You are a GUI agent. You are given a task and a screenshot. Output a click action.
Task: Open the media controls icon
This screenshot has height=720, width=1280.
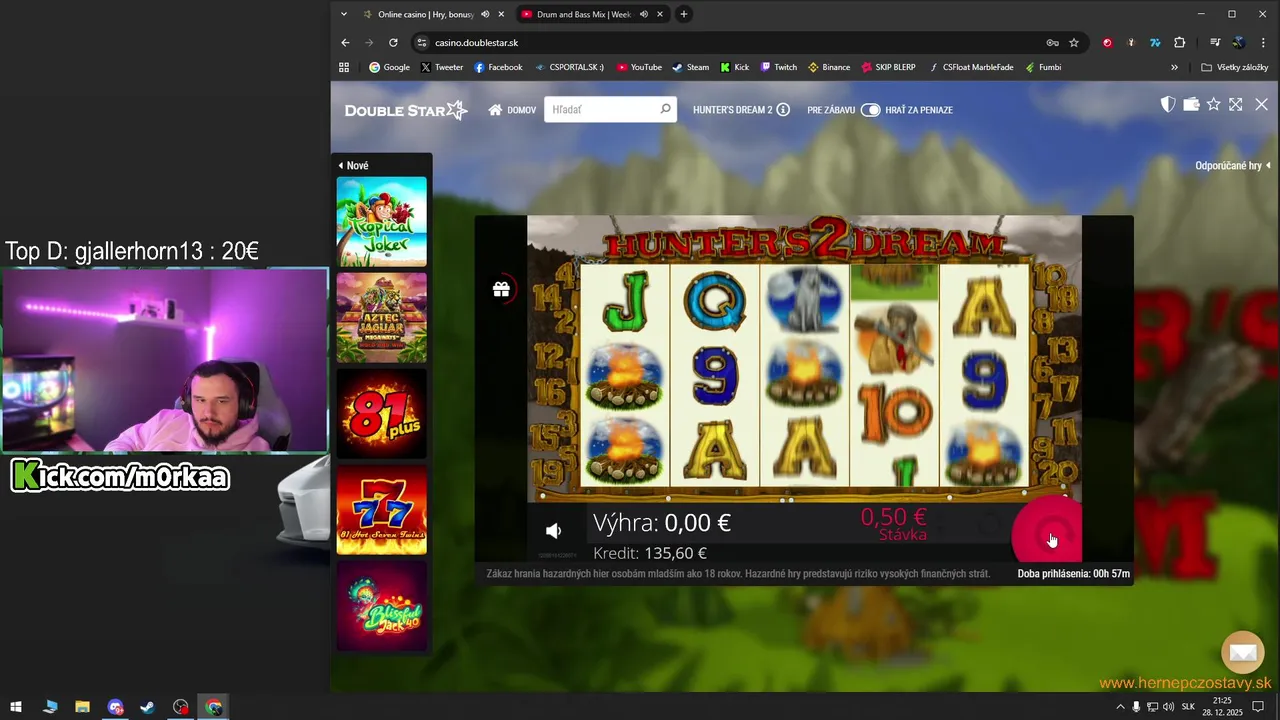coord(1214,43)
